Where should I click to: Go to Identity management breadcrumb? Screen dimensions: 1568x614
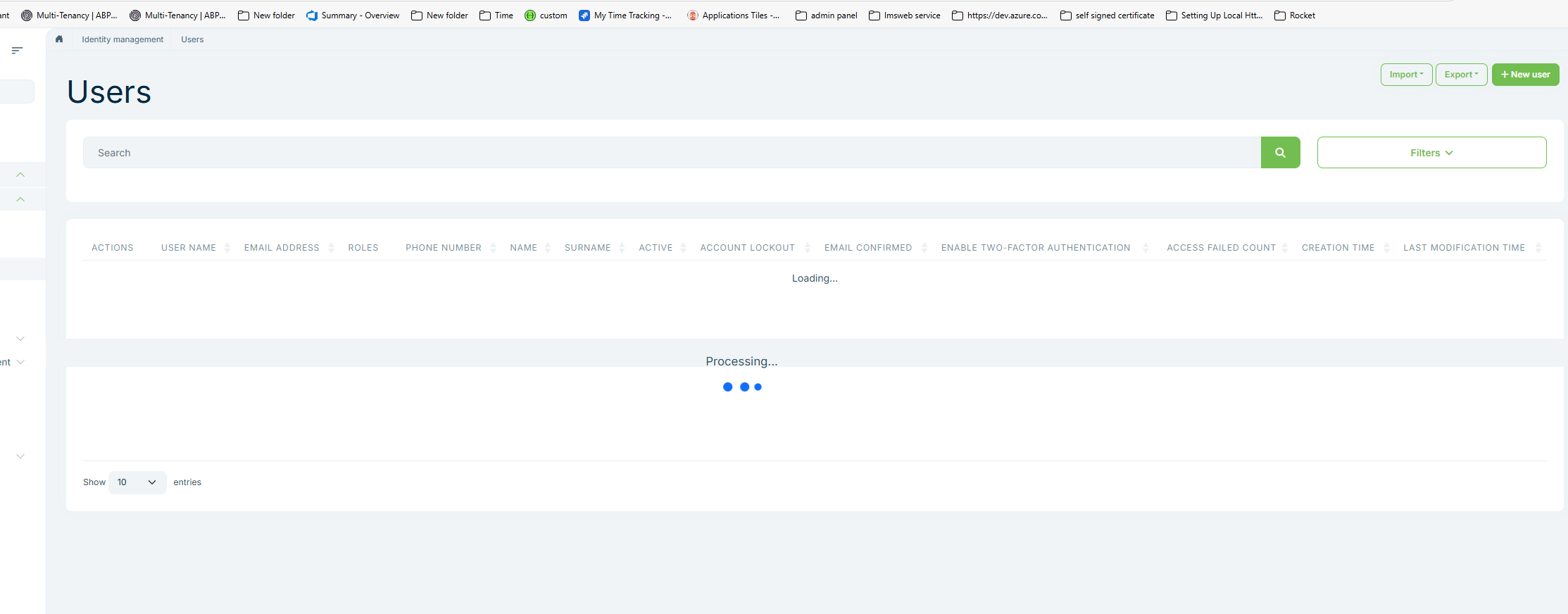pos(123,39)
